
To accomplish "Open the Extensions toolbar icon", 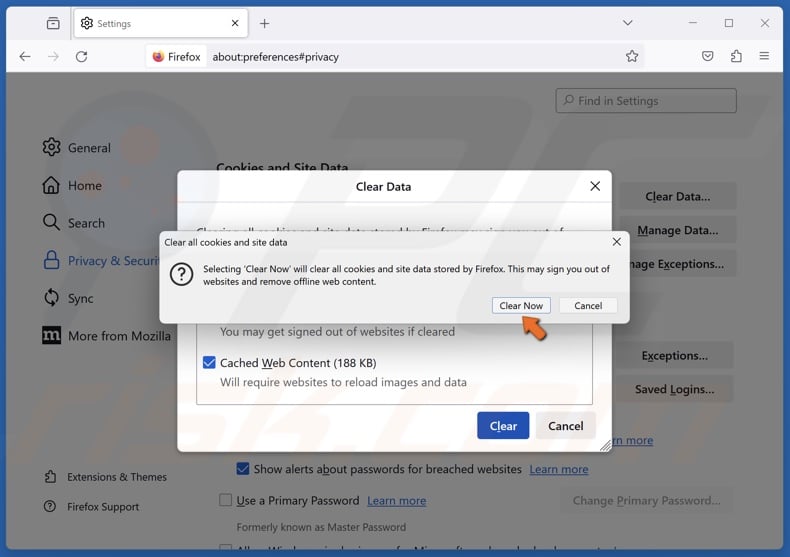I will (736, 56).
